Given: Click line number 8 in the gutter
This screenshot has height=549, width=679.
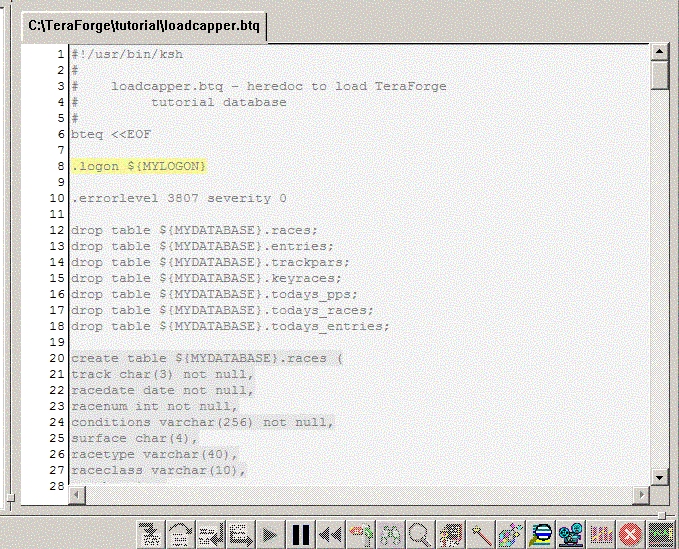Looking at the screenshot, I should coord(60,166).
